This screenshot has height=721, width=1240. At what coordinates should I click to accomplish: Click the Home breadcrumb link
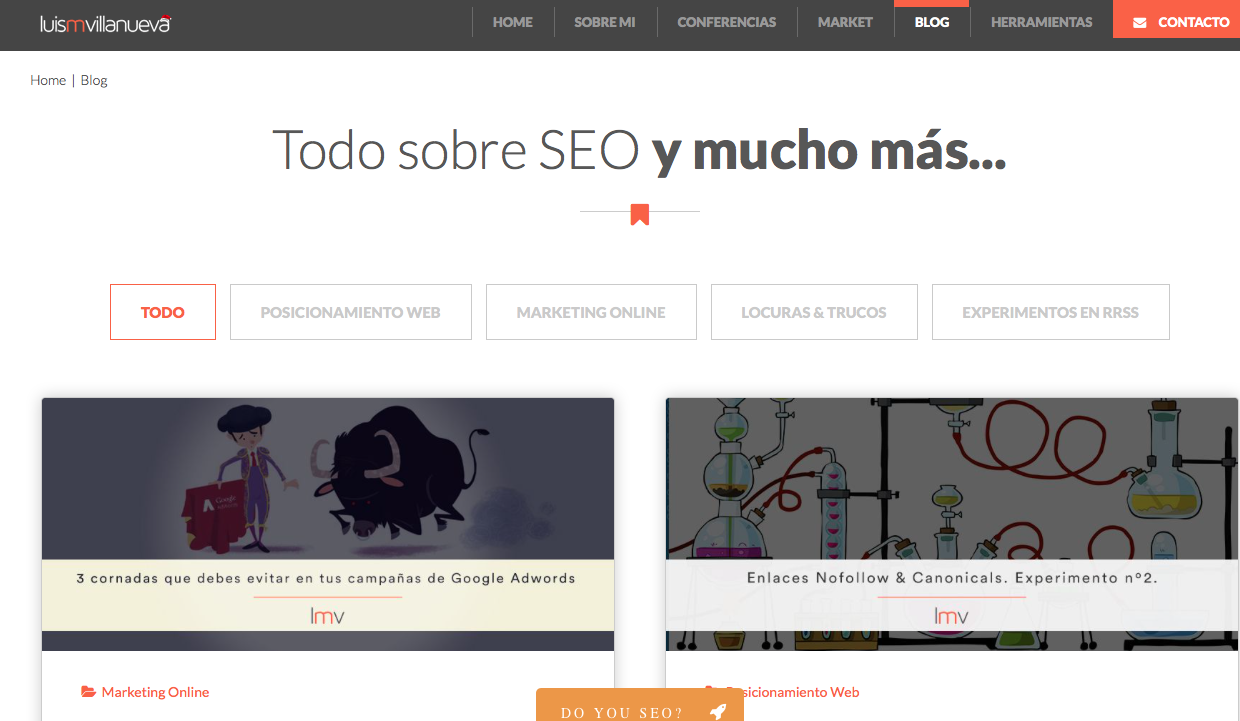[47, 79]
